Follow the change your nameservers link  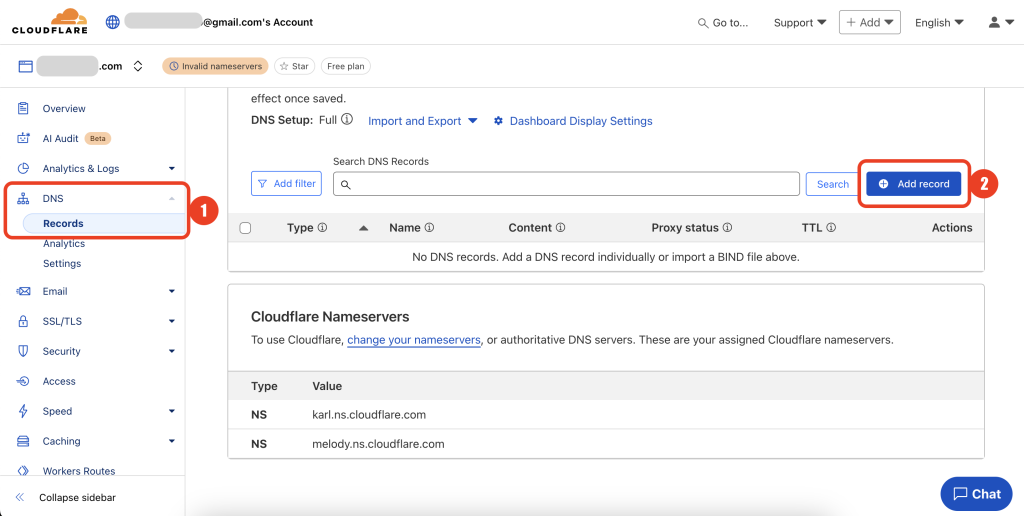[414, 340]
